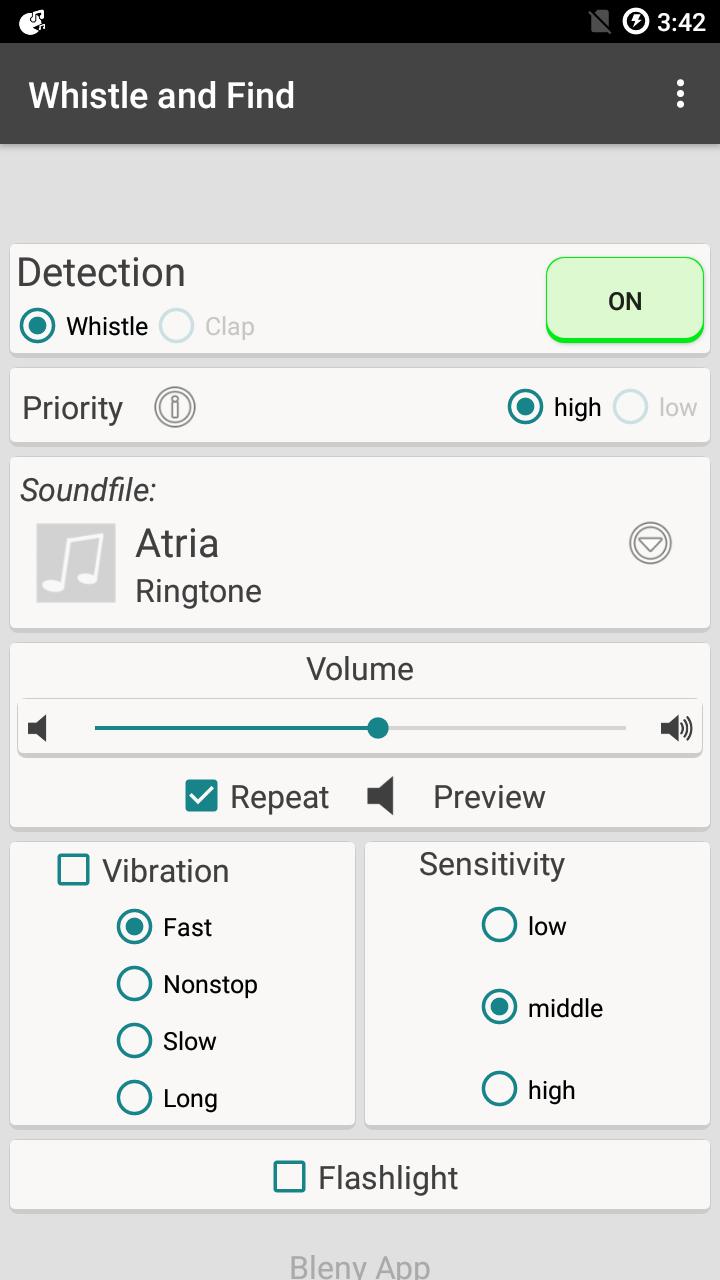This screenshot has width=720, height=1280.
Task: Enable the Vibration checkbox
Action: coord(74,870)
